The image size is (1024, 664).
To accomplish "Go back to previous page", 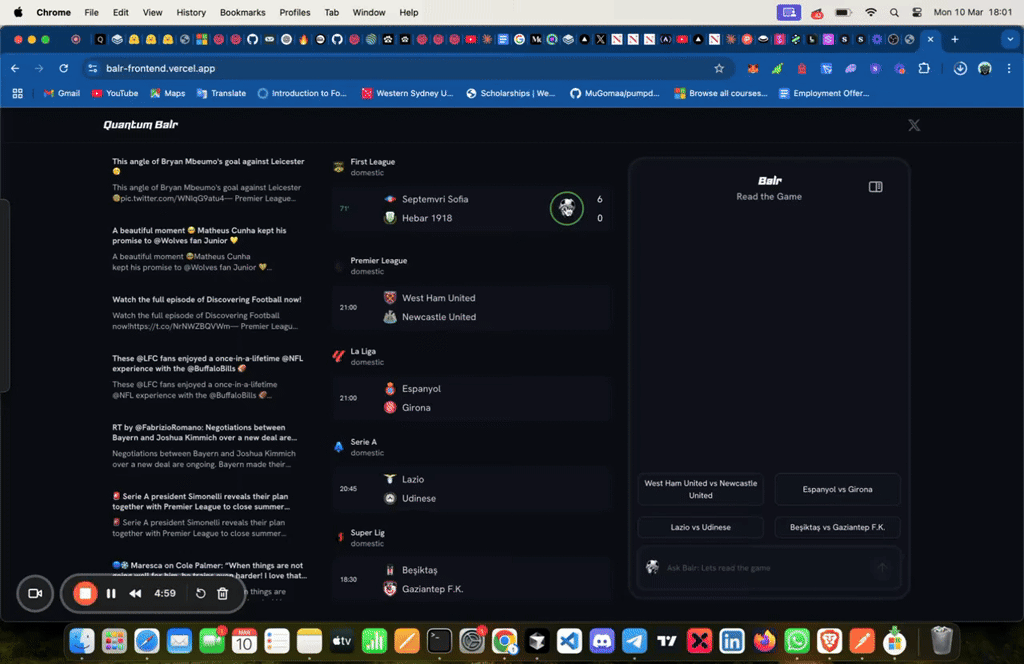I will pos(15,69).
